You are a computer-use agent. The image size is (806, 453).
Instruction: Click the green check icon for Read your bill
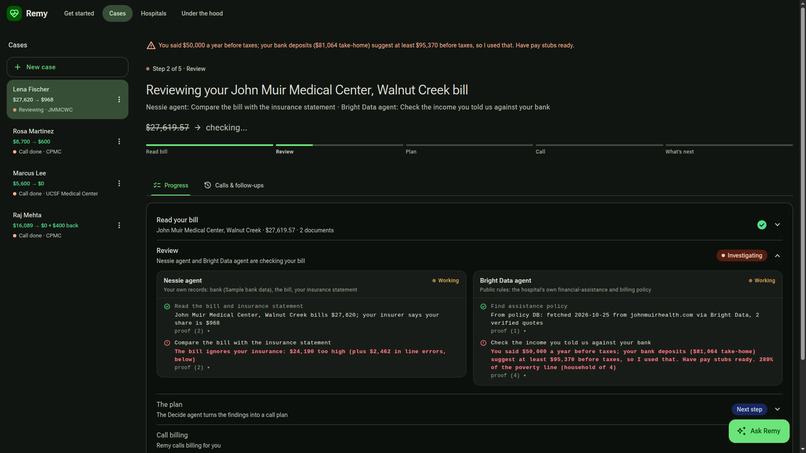[762, 225]
